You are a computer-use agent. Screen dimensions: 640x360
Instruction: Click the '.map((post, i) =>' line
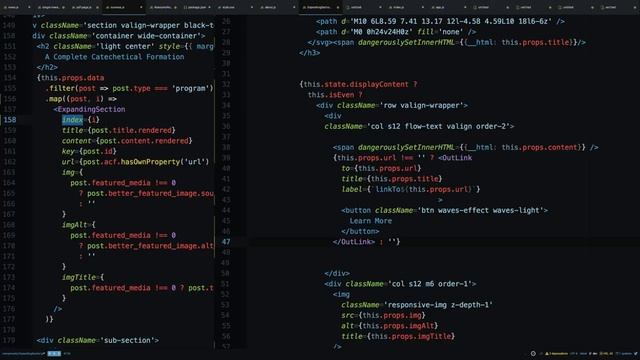click(81, 99)
